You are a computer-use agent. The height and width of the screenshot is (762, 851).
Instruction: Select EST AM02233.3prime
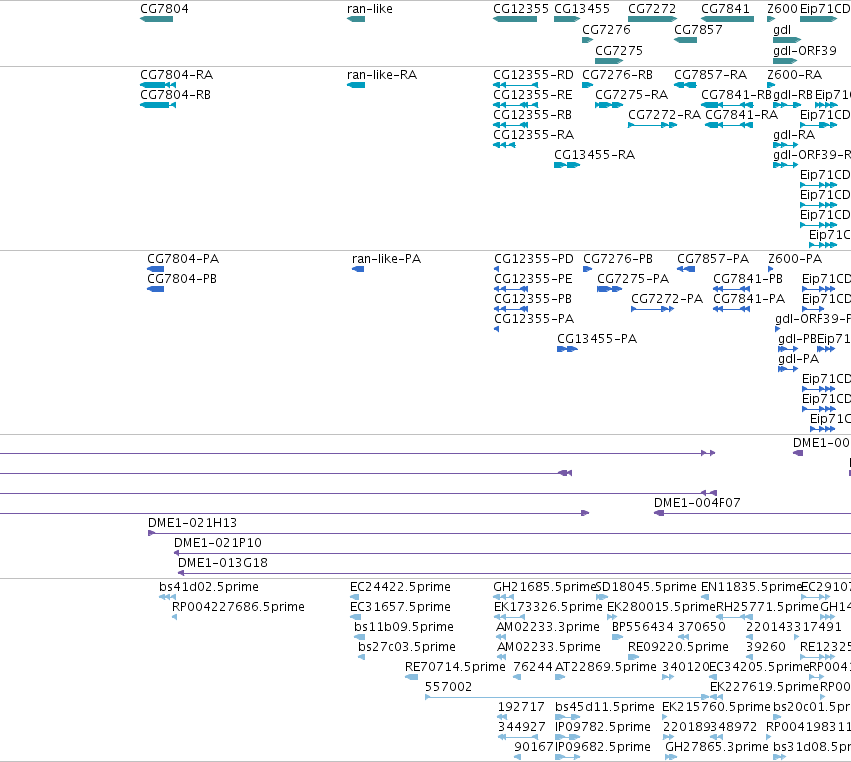tap(548, 627)
